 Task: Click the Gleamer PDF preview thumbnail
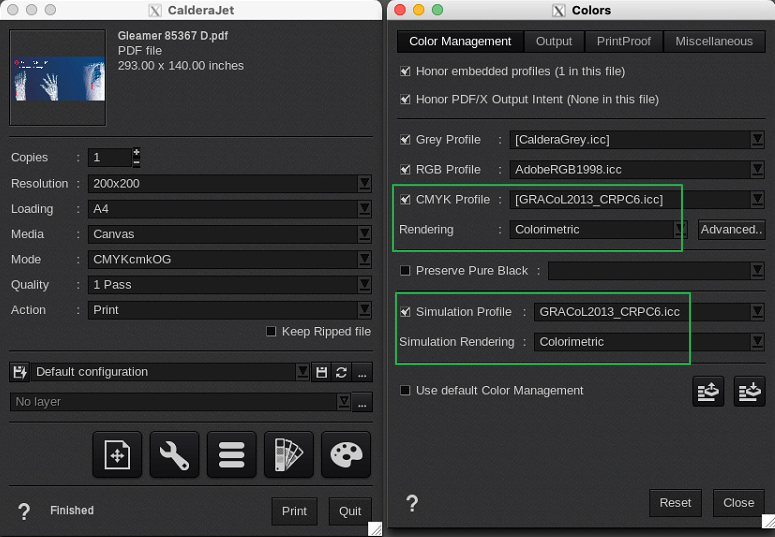(57, 78)
